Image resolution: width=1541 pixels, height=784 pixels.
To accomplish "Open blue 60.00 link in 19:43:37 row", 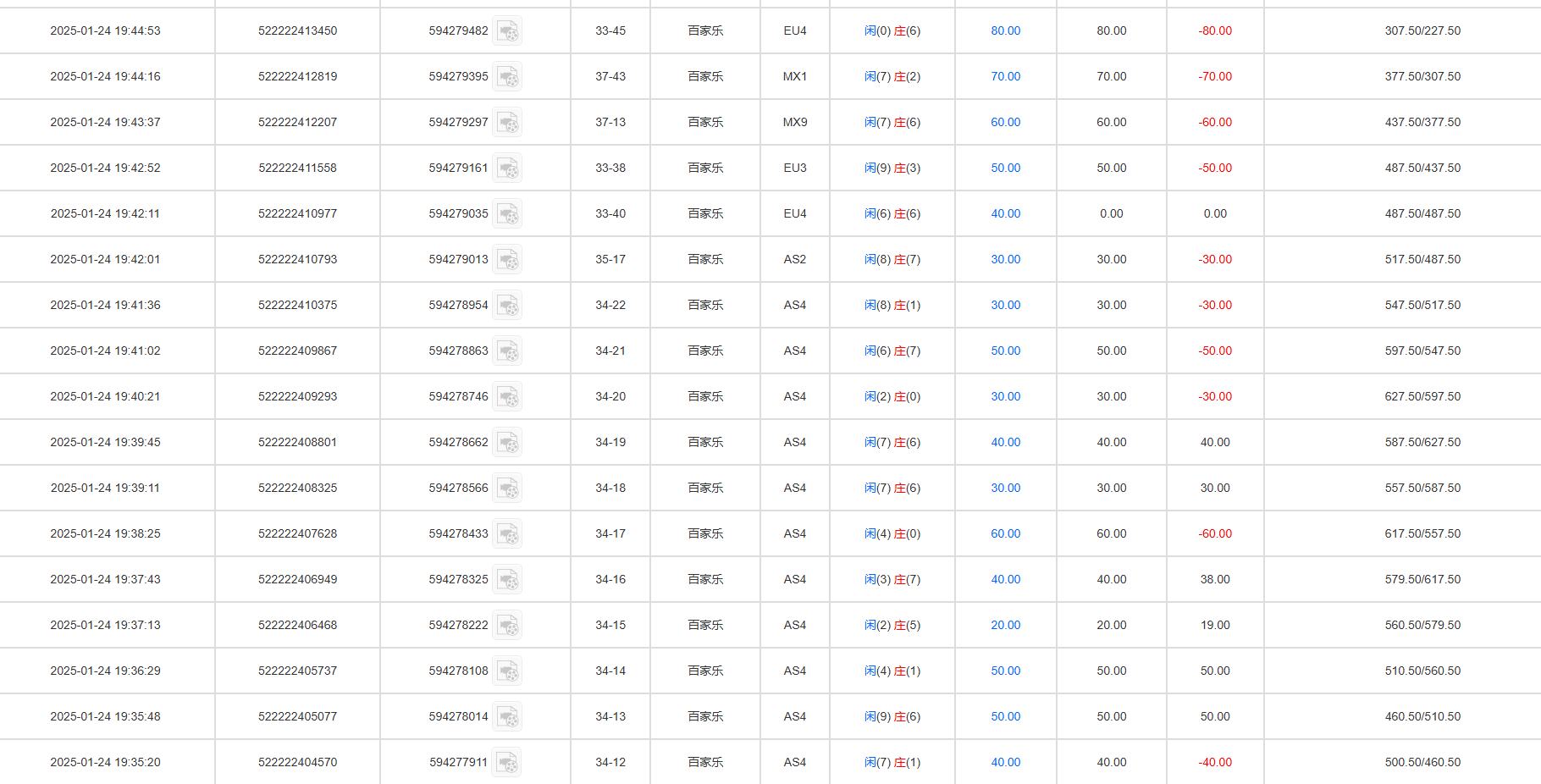I will pyautogui.click(x=1005, y=123).
